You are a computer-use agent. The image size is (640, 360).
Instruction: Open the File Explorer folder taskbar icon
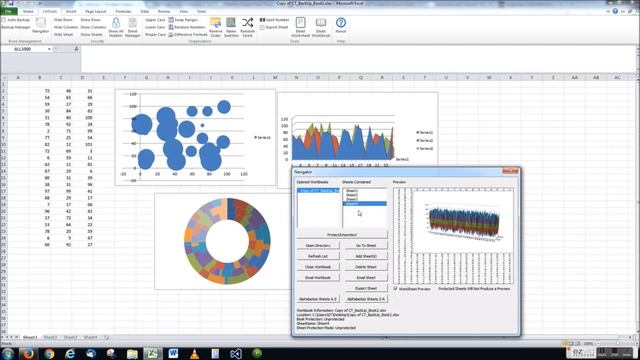tap(132, 353)
